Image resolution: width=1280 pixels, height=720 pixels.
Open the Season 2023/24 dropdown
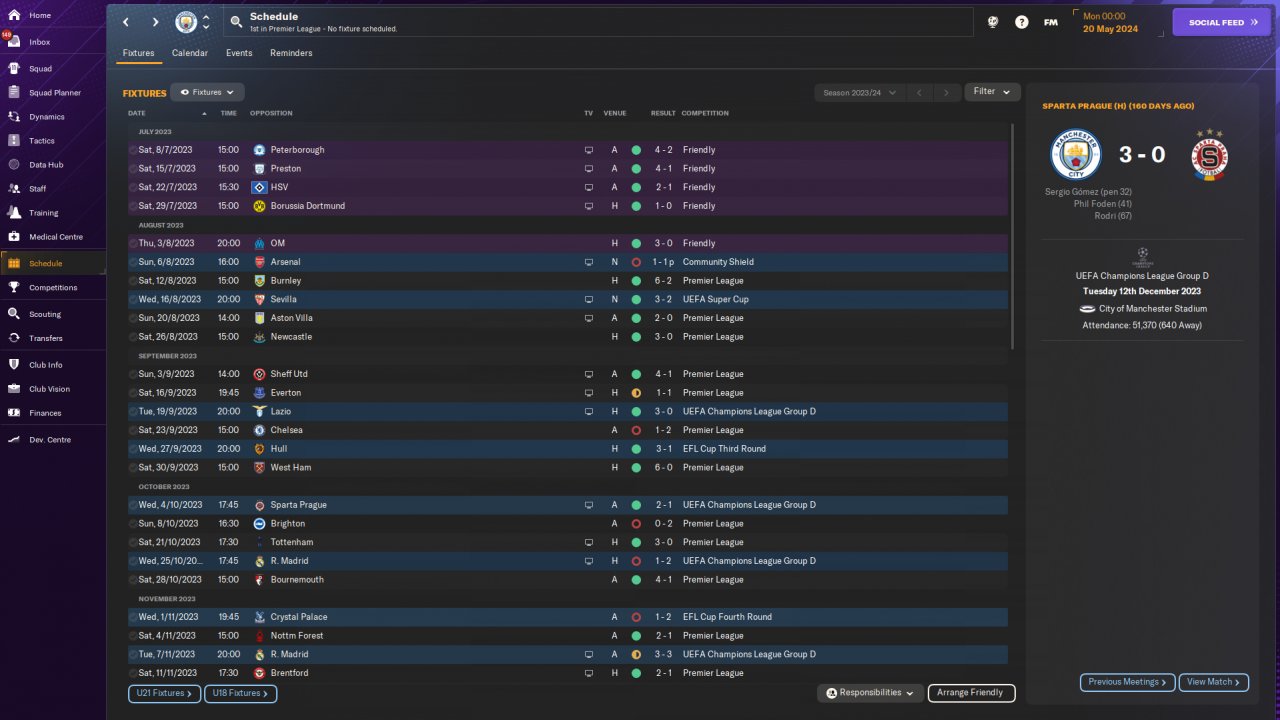[x=859, y=93]
